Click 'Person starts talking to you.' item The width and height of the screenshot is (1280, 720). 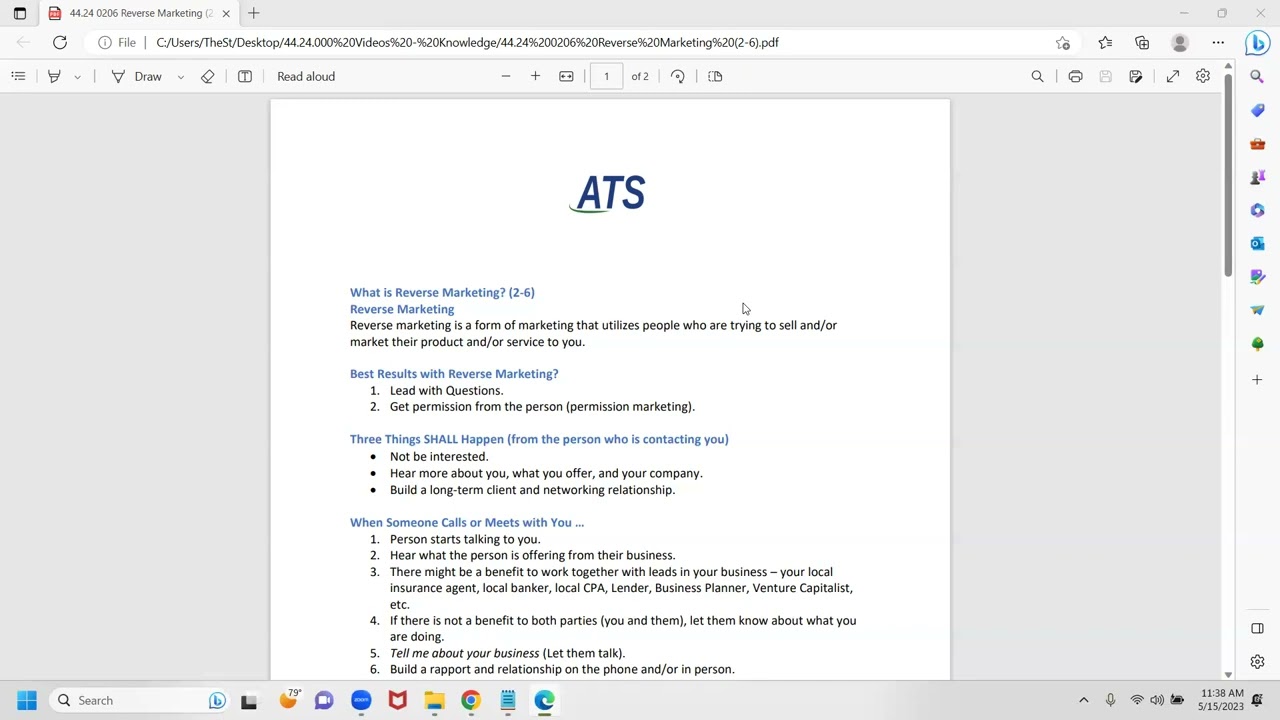coord(465,539)
